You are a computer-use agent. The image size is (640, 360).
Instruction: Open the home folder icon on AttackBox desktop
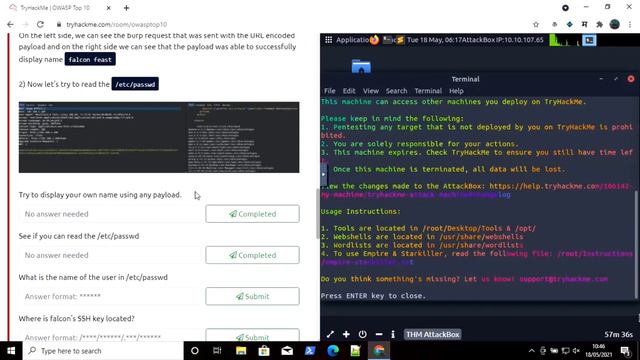pyautogui.click(x=361, y=66)
